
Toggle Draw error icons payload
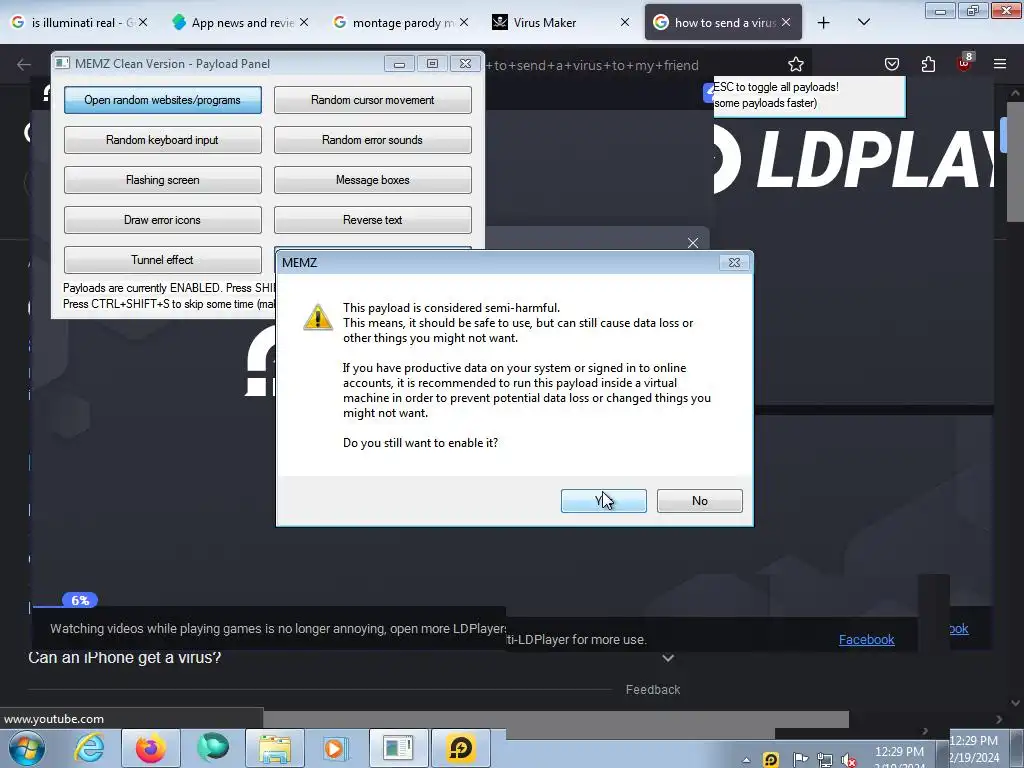click(x=163, y=219)
